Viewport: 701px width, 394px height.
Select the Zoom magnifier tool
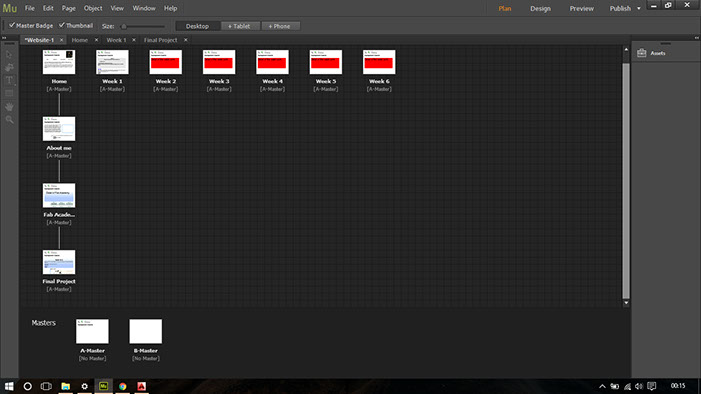[9, 119]
